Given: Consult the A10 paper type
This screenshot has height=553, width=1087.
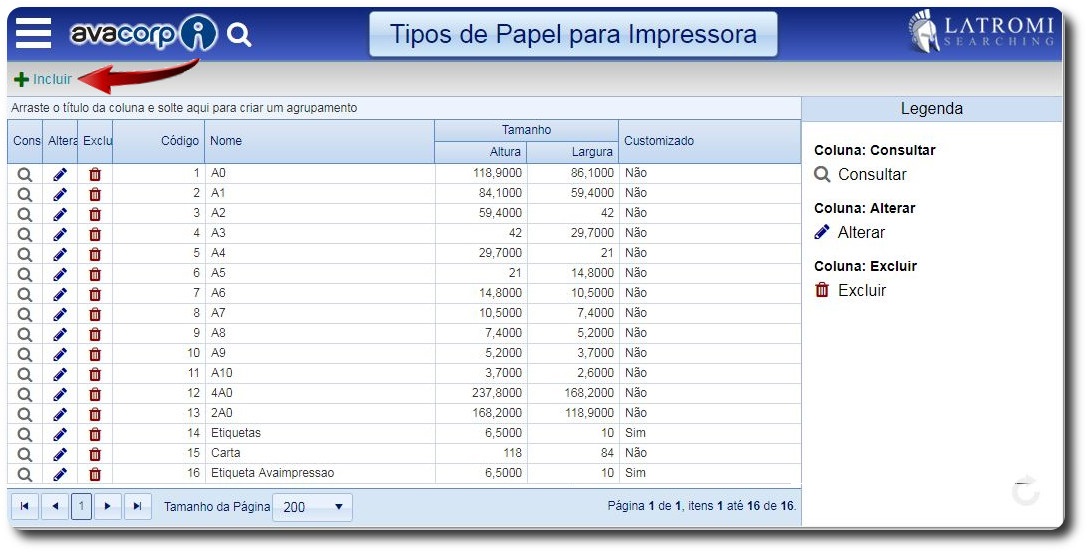Looking at the screenshot, I should (x=25, y=374).
